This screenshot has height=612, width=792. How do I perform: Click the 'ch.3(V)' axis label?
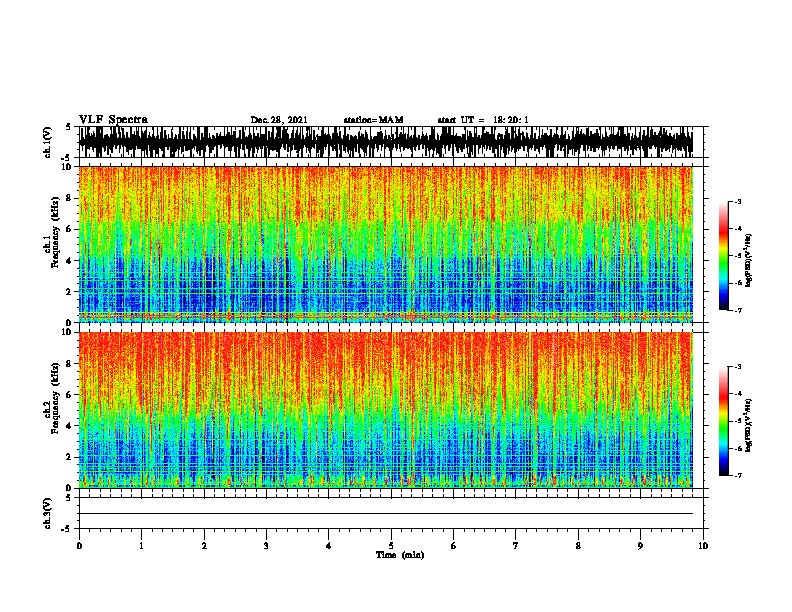coord(47,514)
